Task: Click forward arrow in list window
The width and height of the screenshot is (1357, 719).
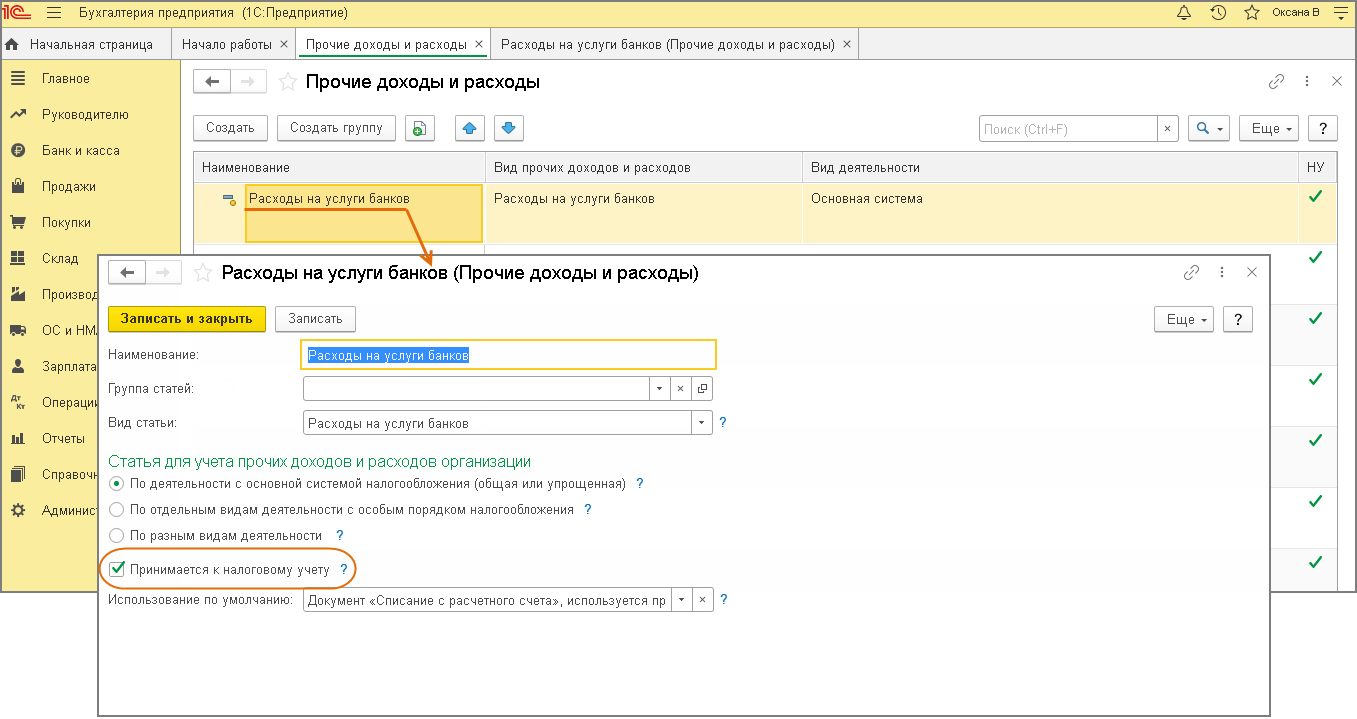Action: pyautogui.click(x=248, y=82)
